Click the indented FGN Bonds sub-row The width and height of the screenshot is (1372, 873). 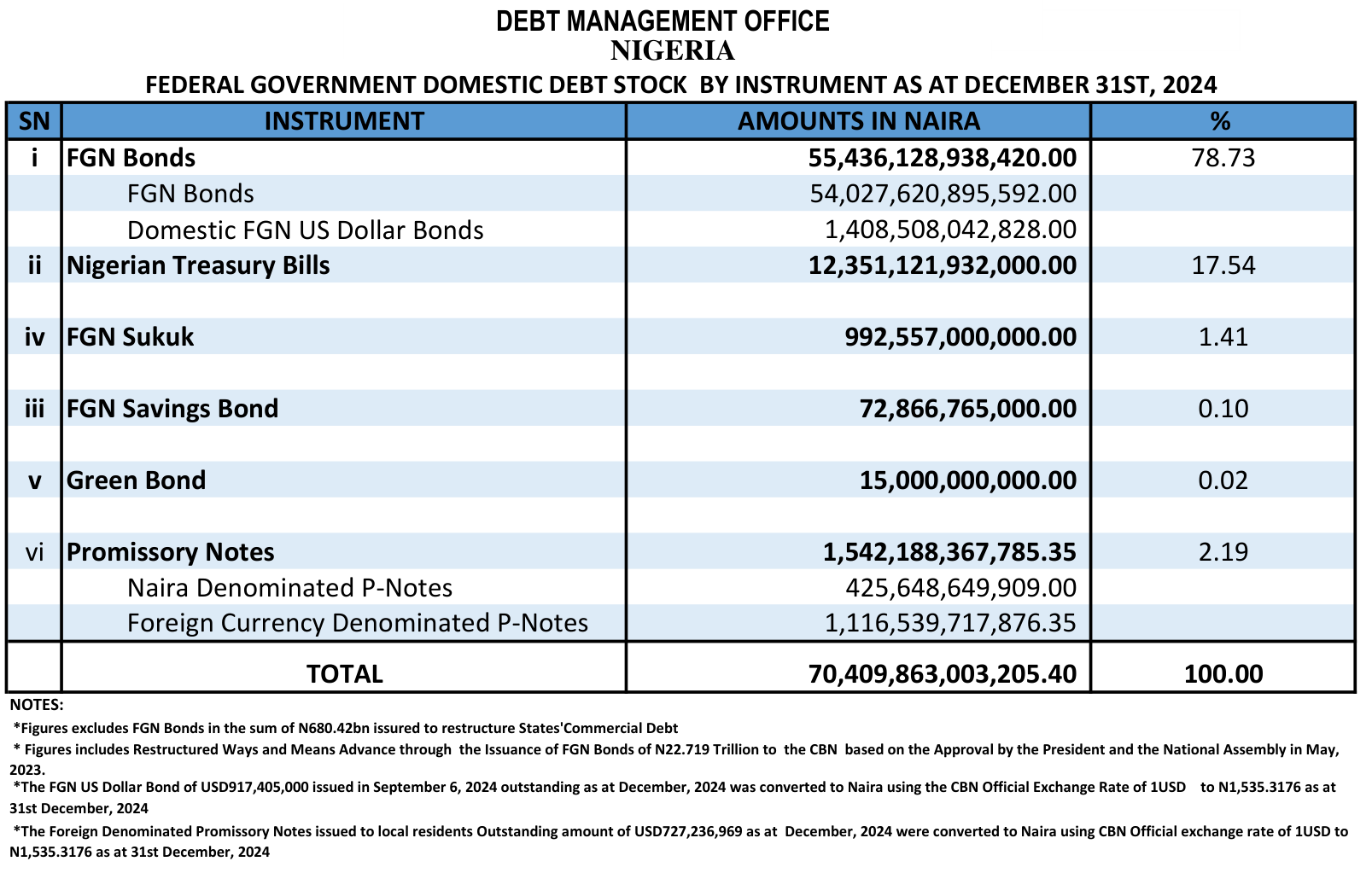(x=190, y=194)
